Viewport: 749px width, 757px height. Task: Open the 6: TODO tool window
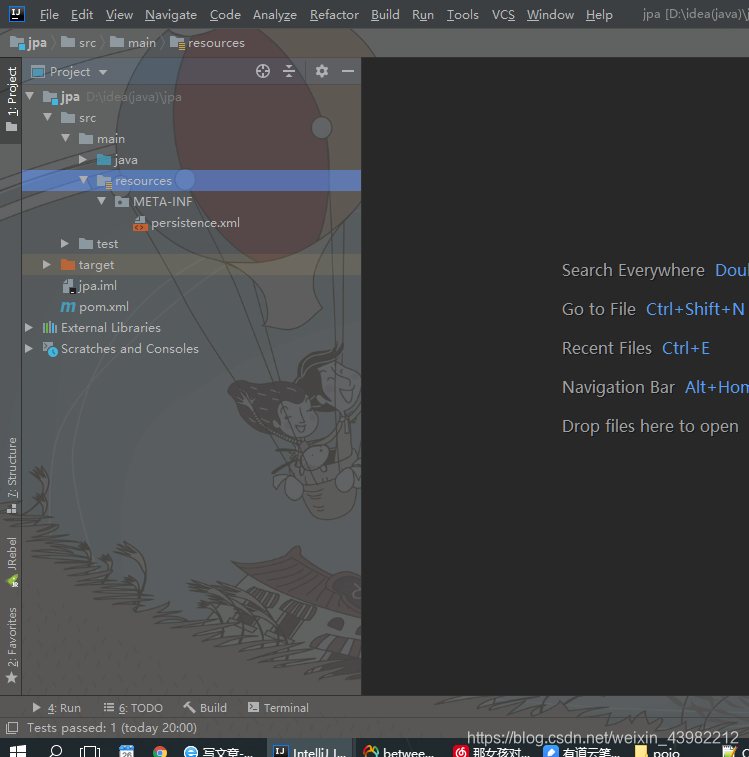point(133,708)
